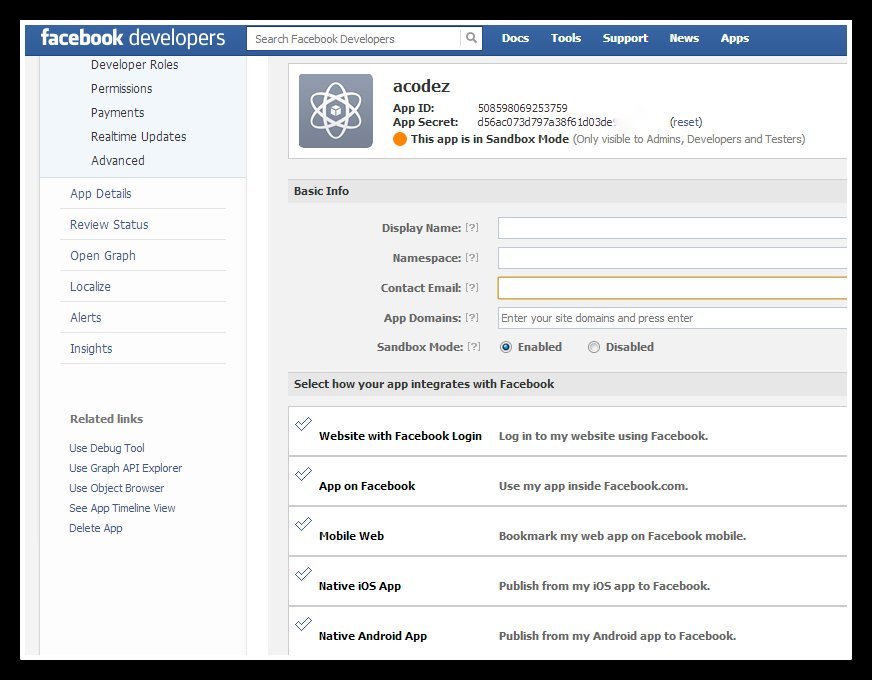Open the Support menu

tap(625, 38)
